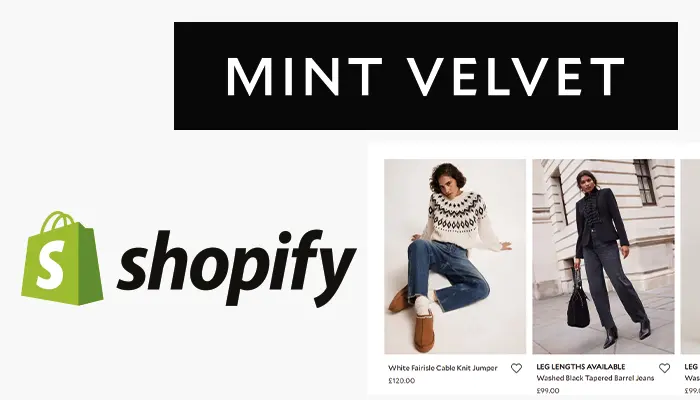Click the Mint Velvet logo banner
Screen dimensions: 700x400
(x=426, y=76)
